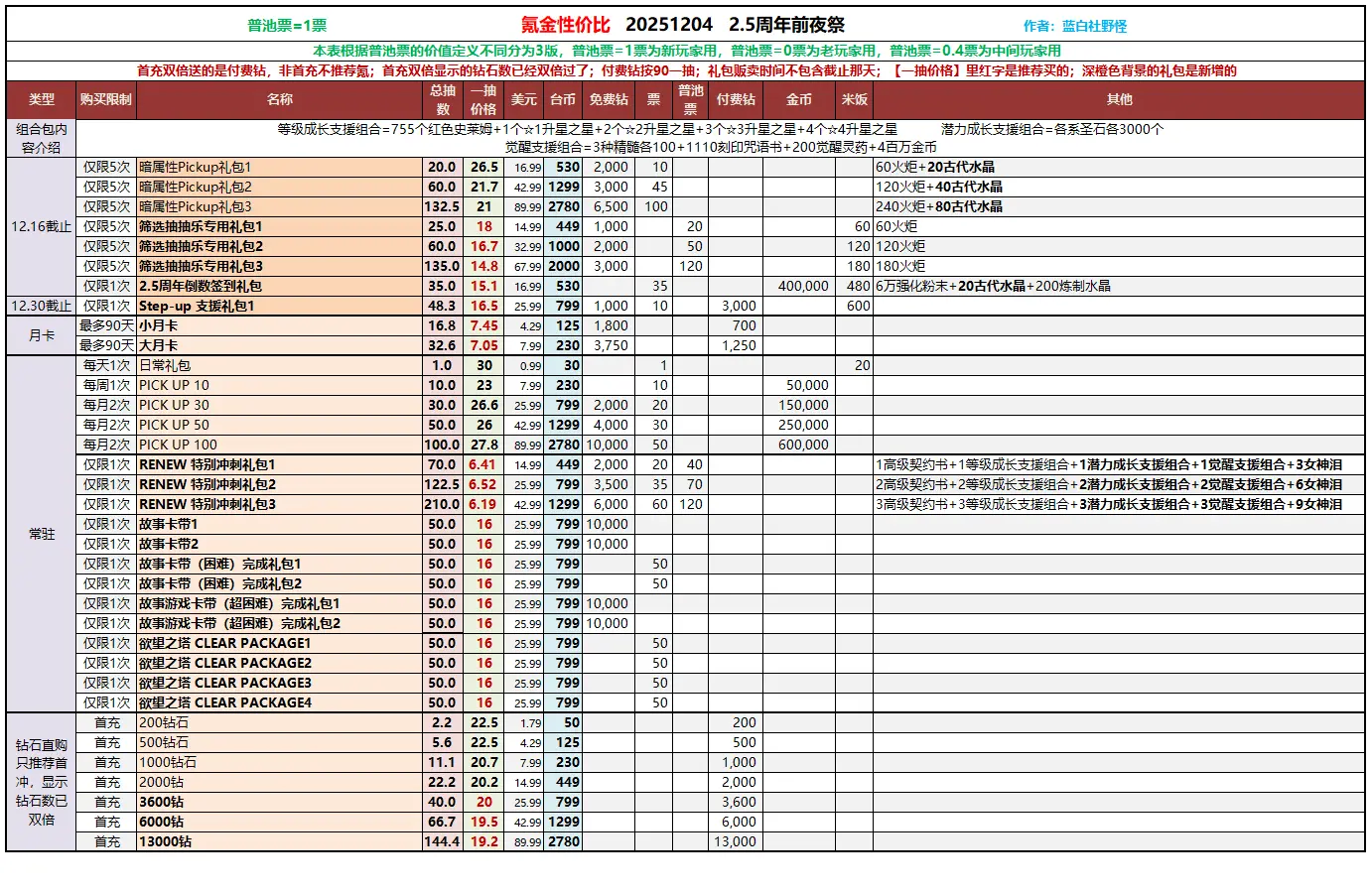Click the Step-up 支援礼包1 cell
Screen dimensions: 1372x893
tap(197, 306)
